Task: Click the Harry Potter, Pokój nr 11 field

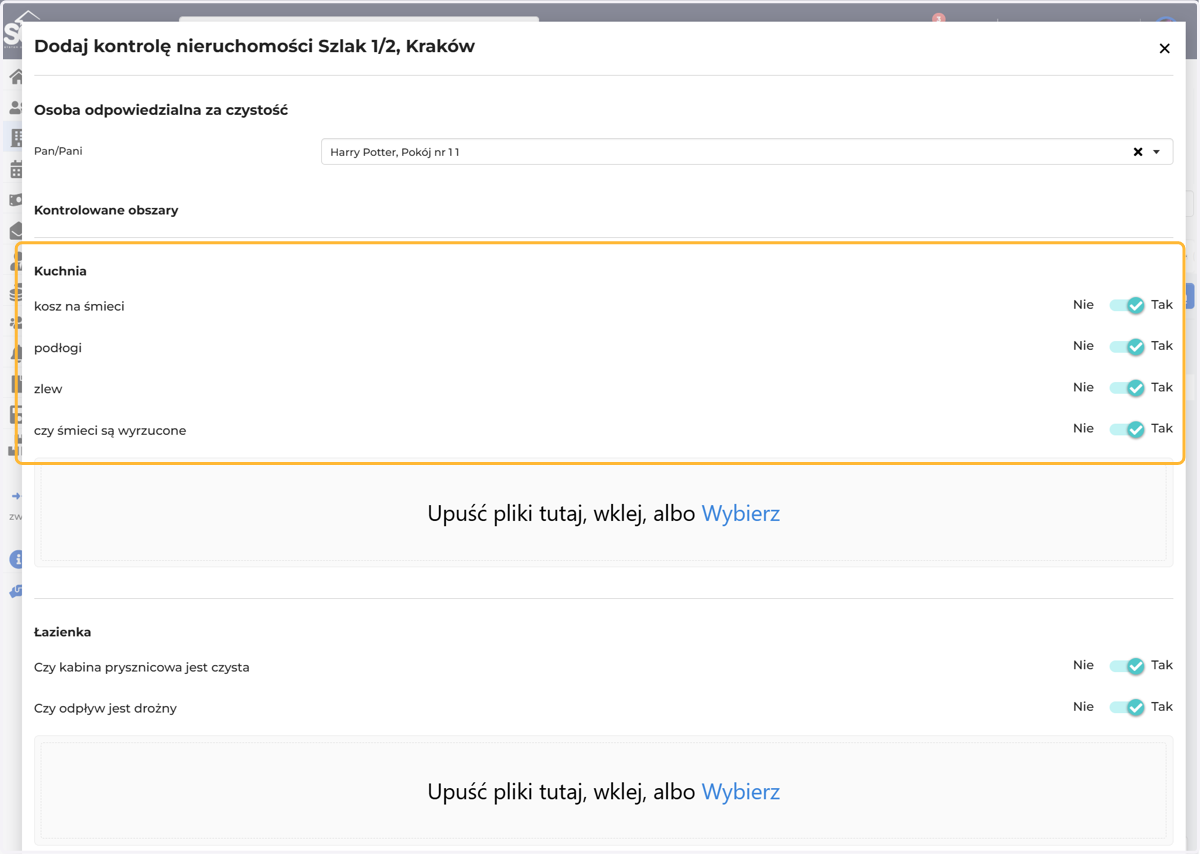Action: (x=746, y=152)
